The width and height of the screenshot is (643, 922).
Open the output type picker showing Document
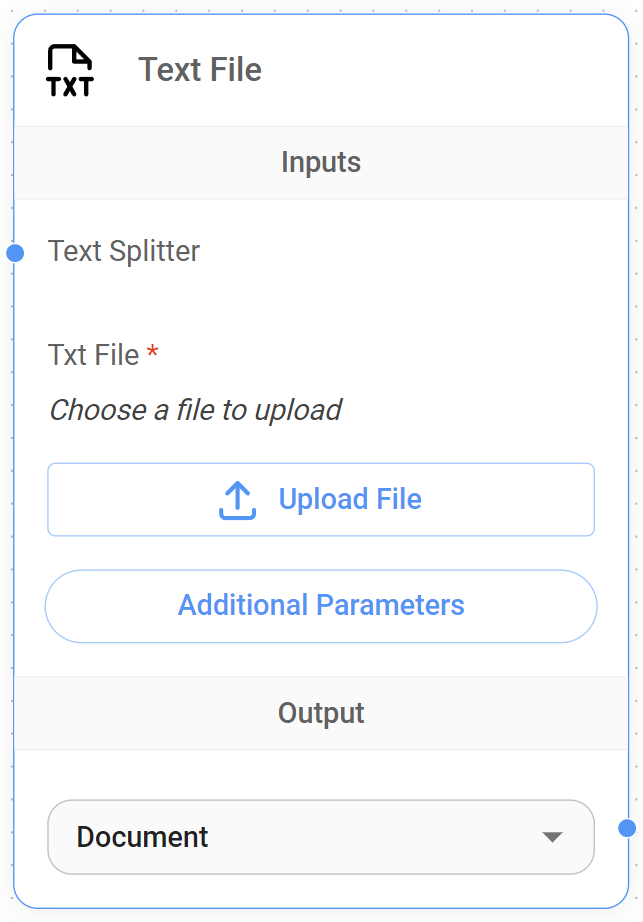(320, 838)
